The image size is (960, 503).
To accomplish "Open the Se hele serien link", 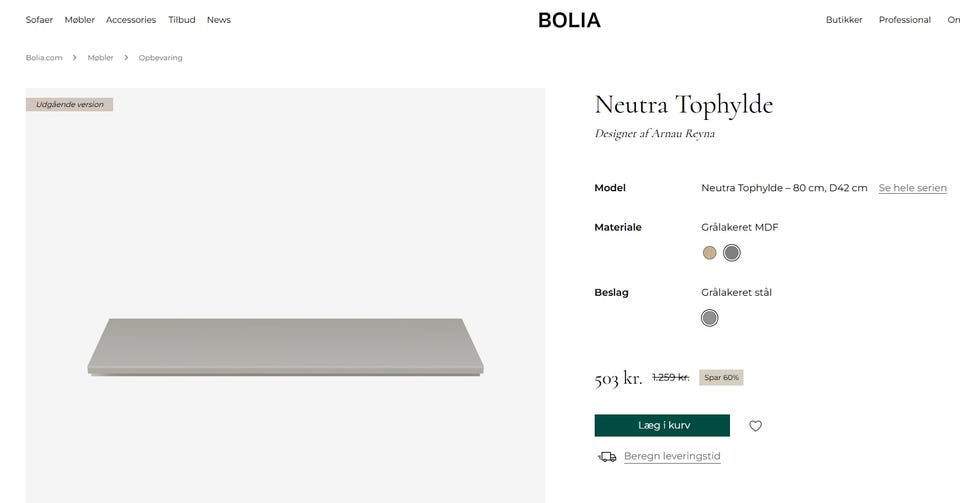I will tap(912, 188).
